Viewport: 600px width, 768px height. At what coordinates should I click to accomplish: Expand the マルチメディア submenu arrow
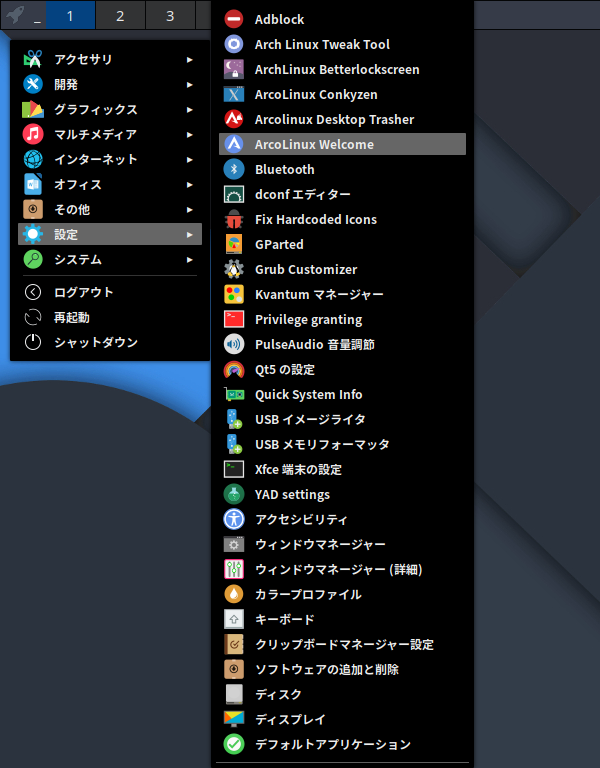[x=190, y=135]
